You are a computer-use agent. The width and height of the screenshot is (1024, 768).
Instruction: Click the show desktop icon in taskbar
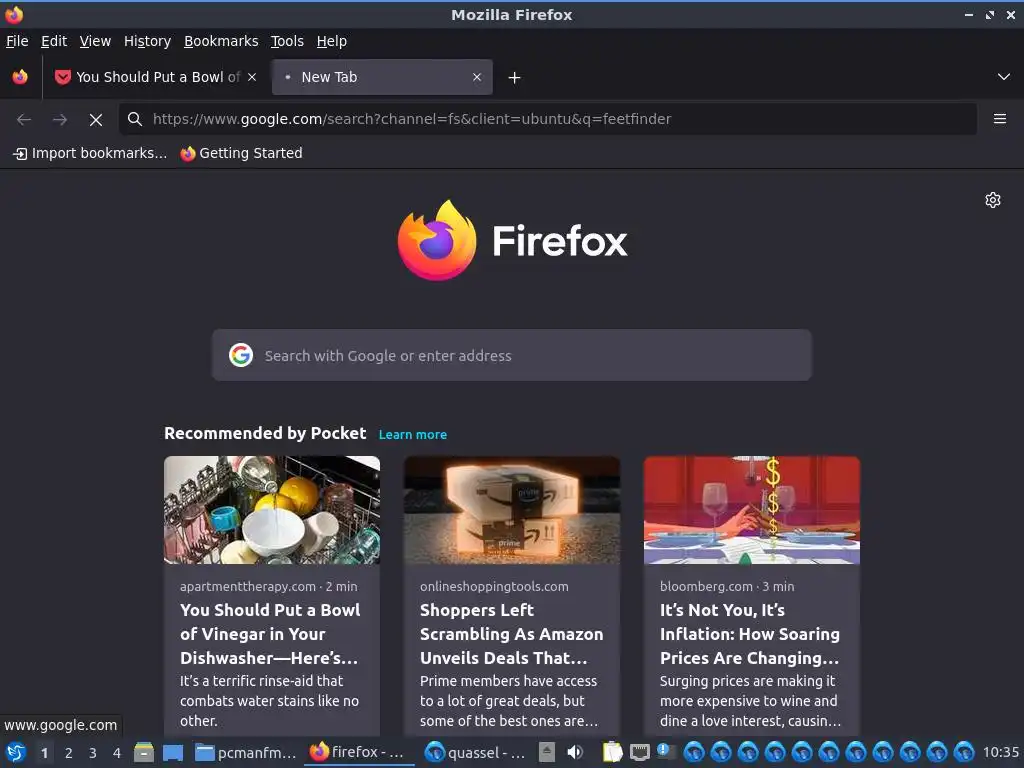[x=173, y=753]
